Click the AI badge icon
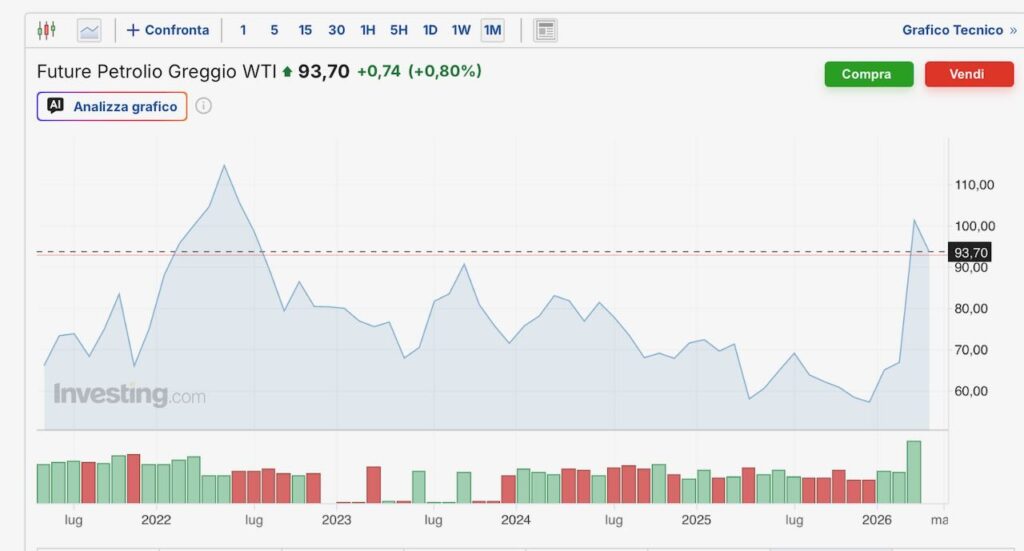The height and width of the screenshot is (551, 1024). [56, 106]
